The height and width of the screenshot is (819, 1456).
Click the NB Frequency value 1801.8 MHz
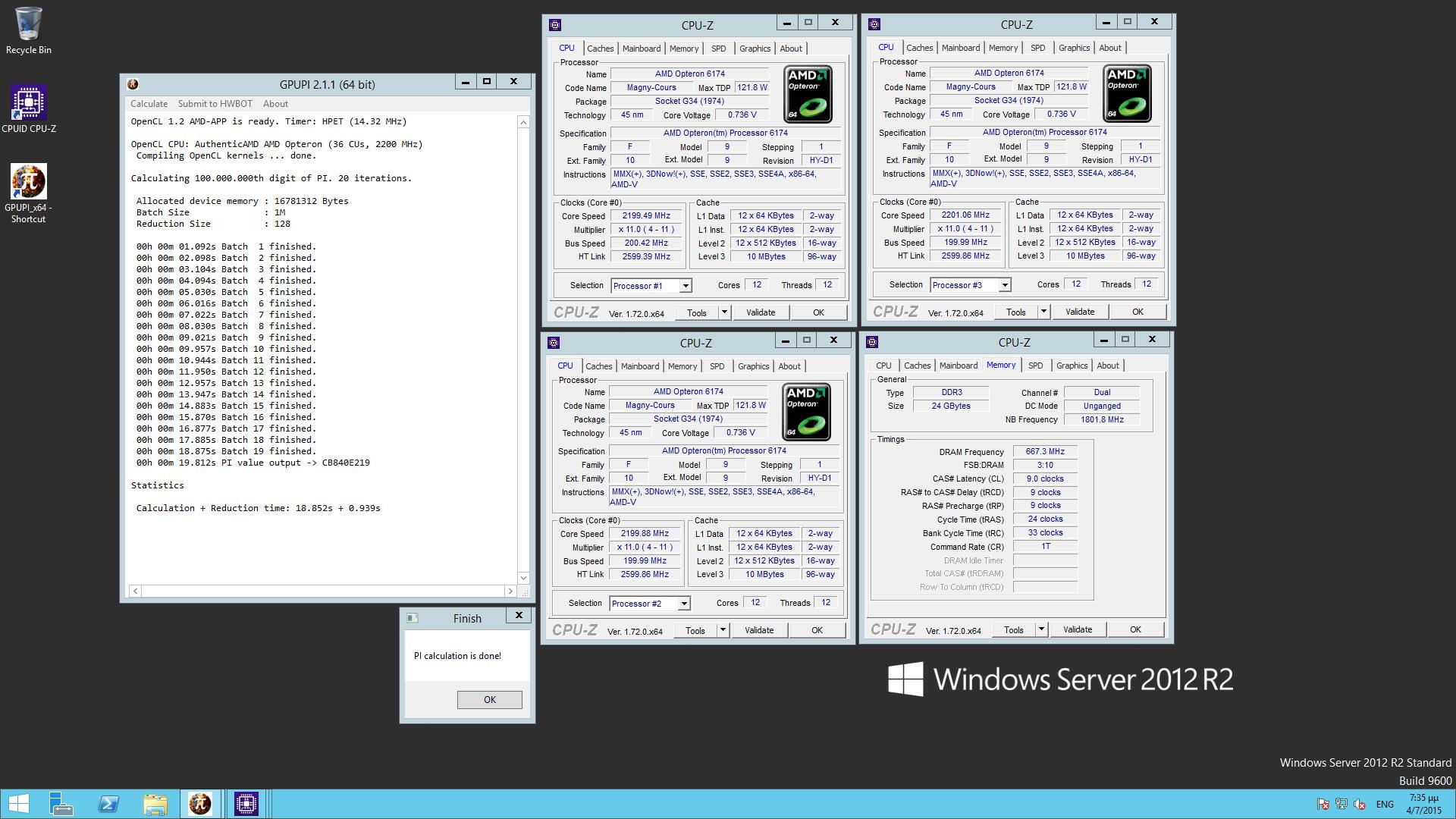tap(1102, 419)
